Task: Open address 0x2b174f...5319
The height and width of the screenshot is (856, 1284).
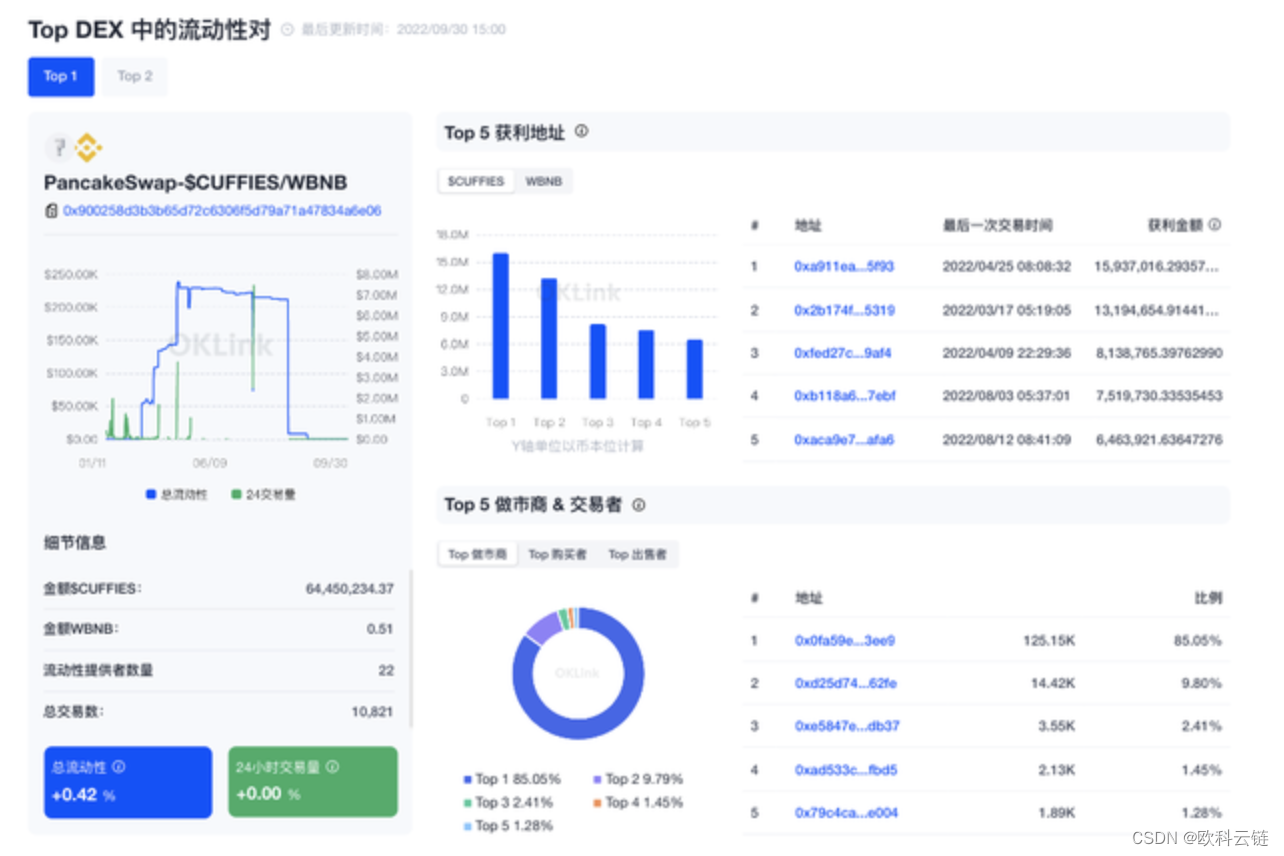Action: point(844,310)
